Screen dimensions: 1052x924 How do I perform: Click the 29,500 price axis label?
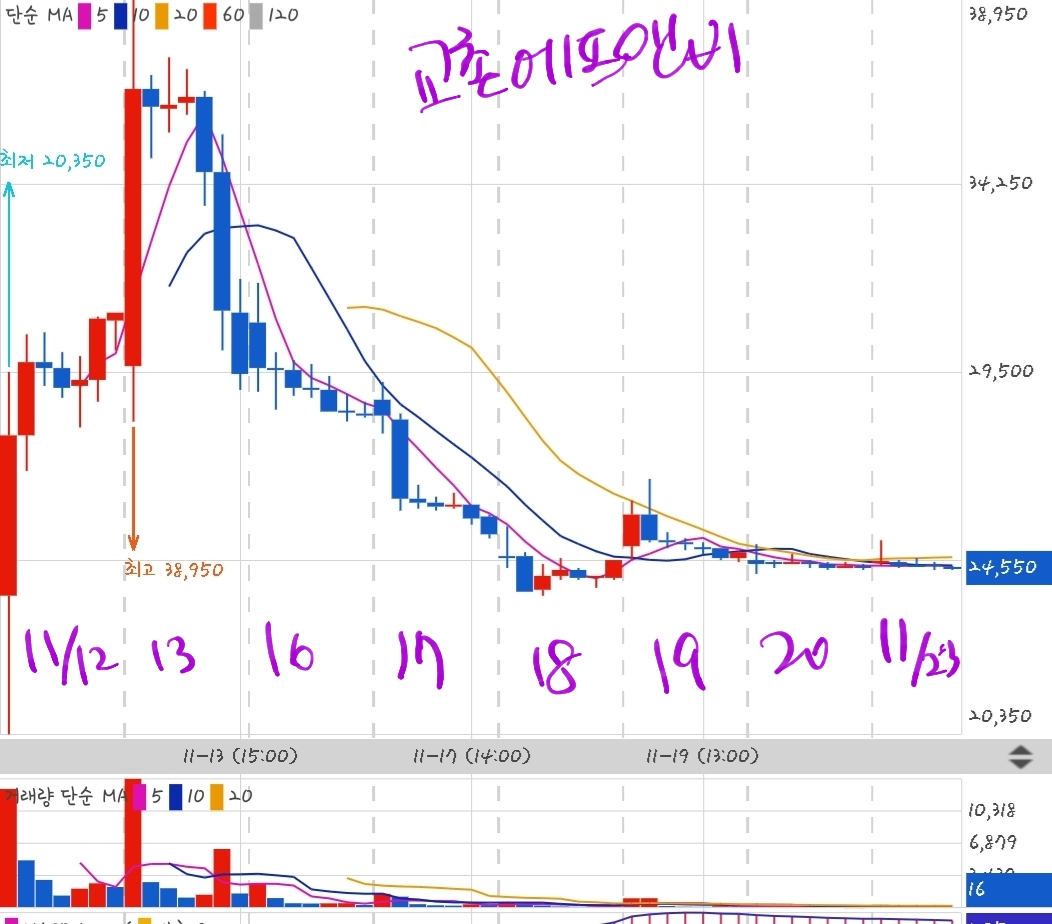1001,370
